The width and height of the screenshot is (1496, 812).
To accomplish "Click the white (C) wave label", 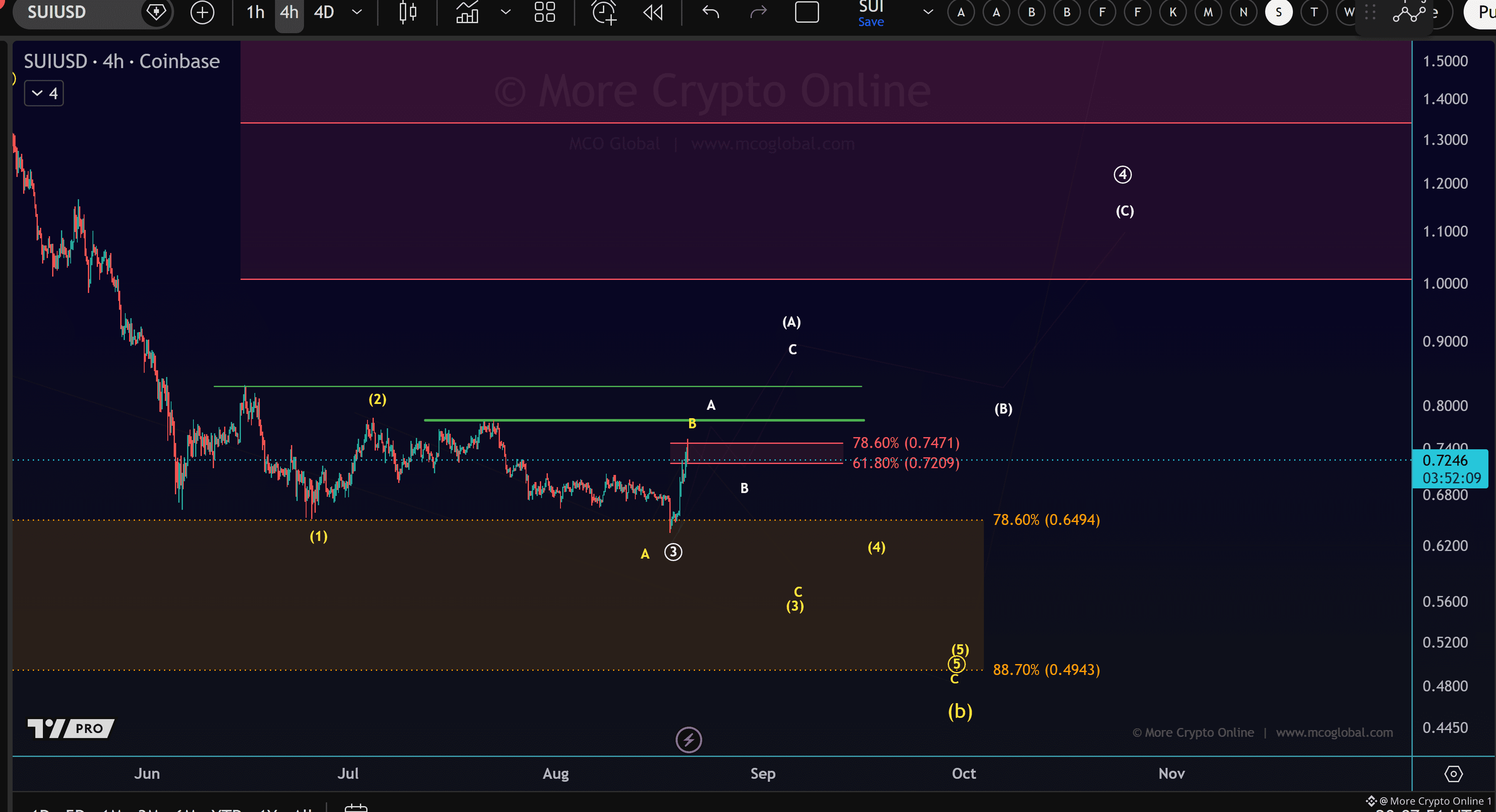I will (x=1124, y=211).
